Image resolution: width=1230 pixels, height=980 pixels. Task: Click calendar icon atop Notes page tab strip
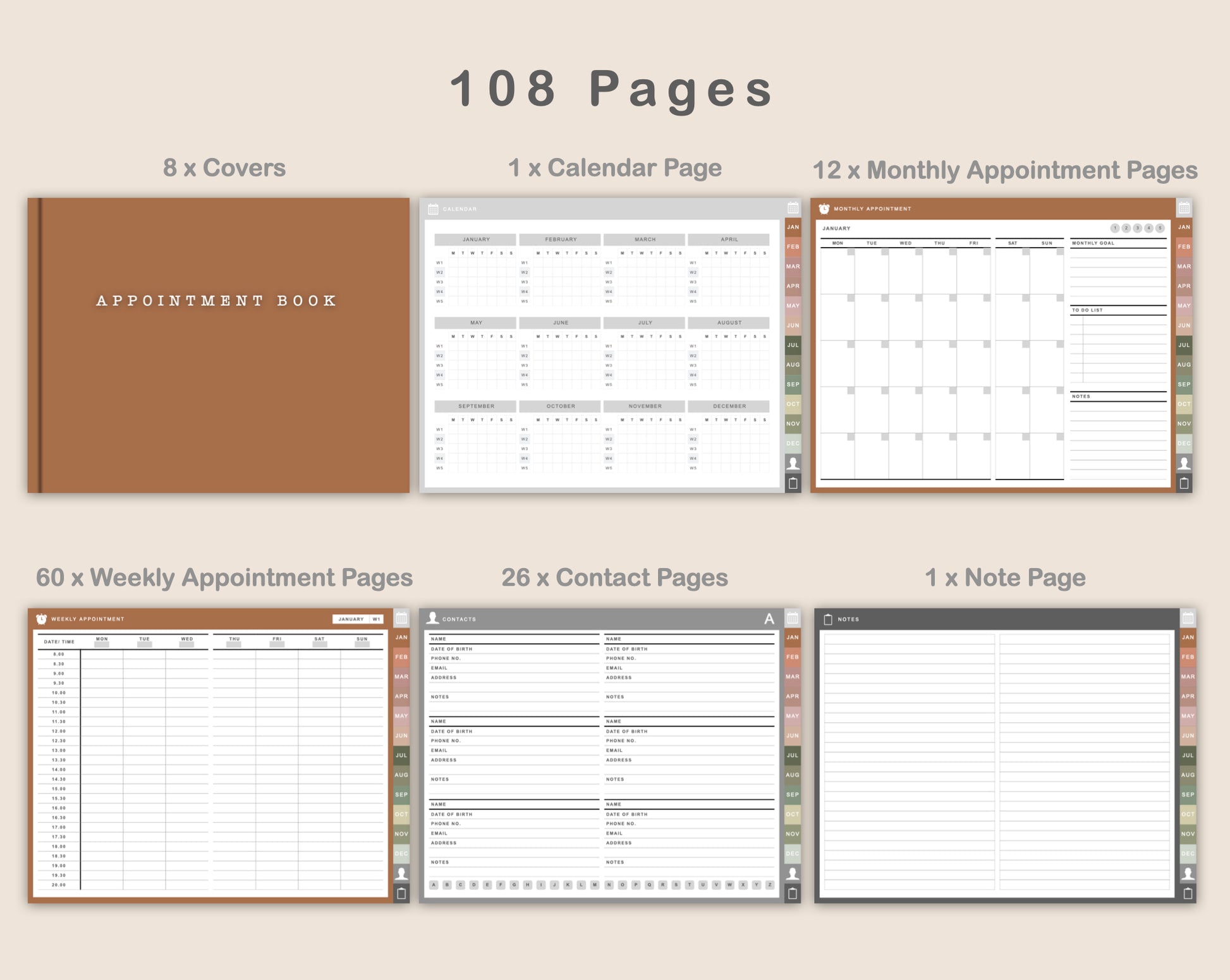tap(1188, 618)
